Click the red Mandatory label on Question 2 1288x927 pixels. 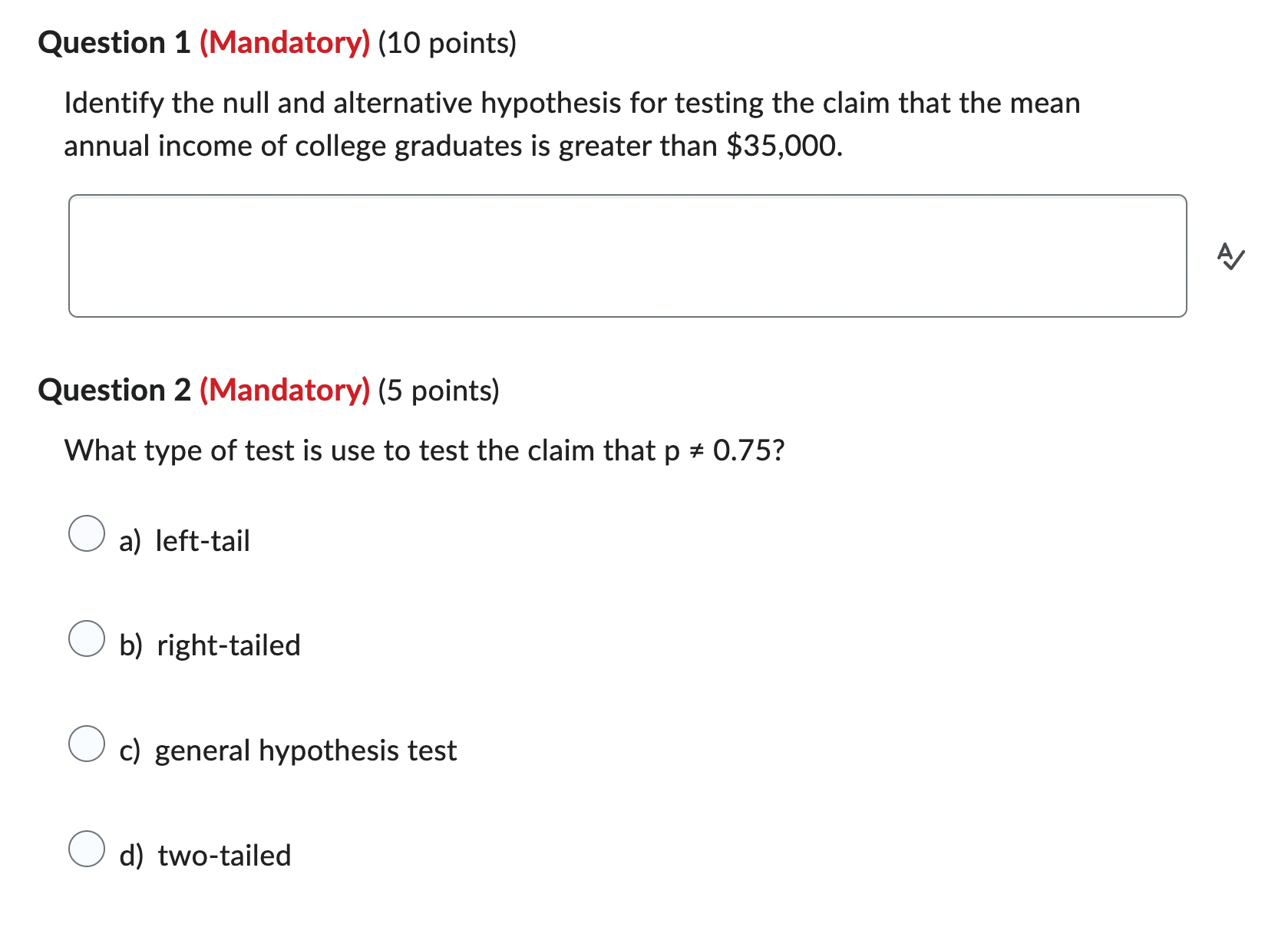click(286, 390)
